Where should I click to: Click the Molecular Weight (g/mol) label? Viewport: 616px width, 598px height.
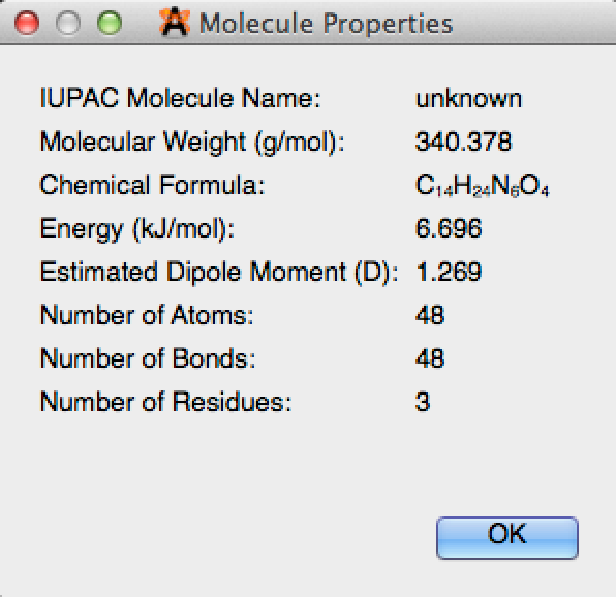pos(192,142)
